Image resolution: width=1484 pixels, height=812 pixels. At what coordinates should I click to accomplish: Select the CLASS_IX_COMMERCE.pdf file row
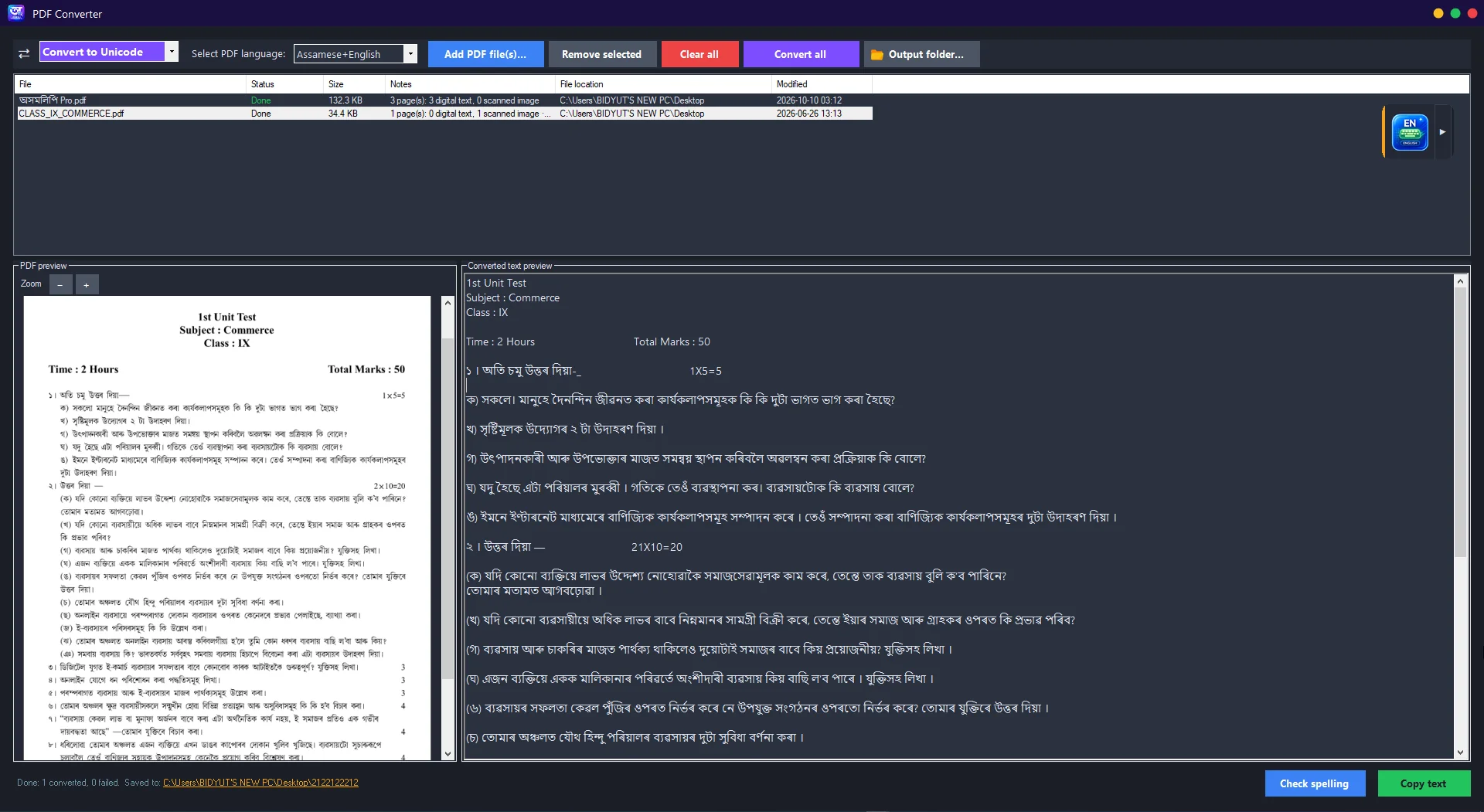[x=444, y=114]
